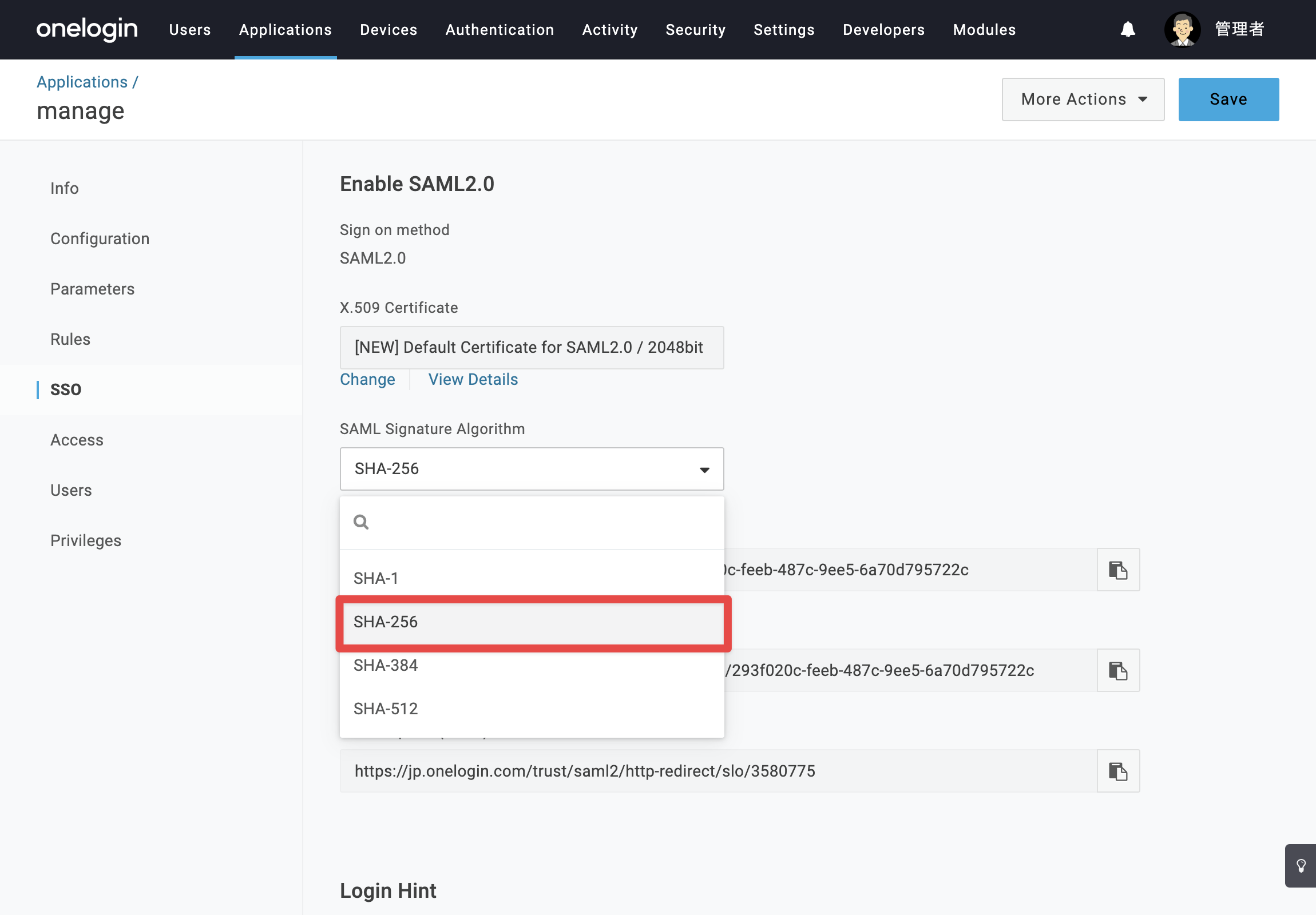Expand the More Actions menu
This screenshot has height=915, width=1316.
(1083, 99)
